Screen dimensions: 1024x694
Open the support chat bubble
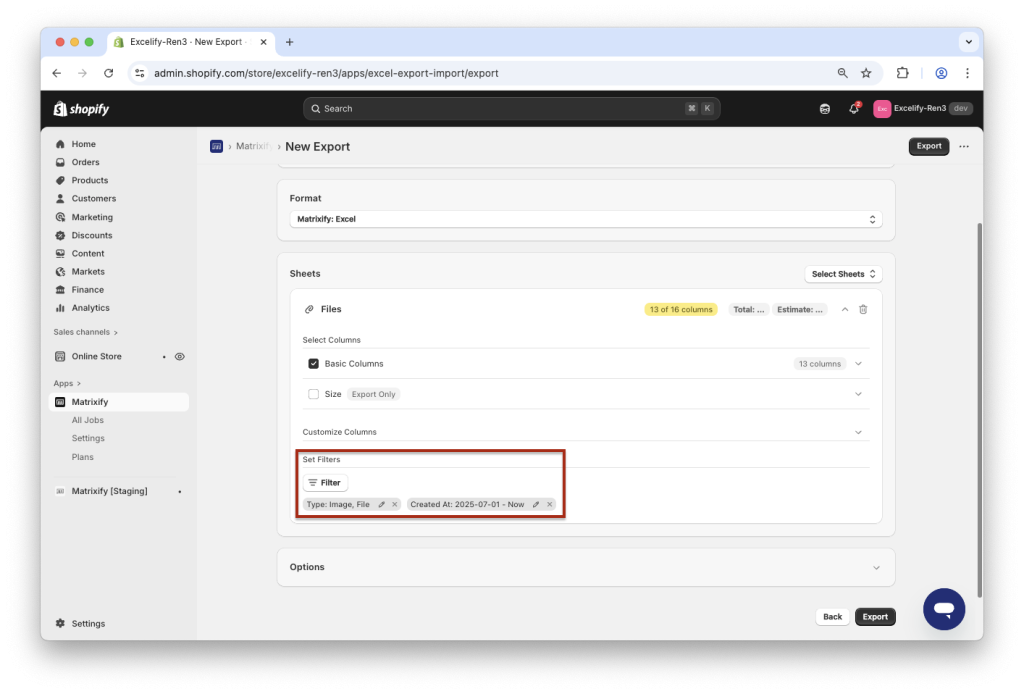(944, 609)
